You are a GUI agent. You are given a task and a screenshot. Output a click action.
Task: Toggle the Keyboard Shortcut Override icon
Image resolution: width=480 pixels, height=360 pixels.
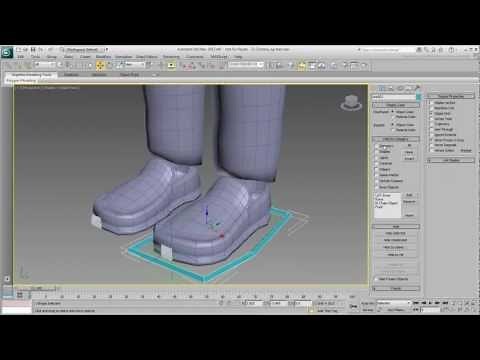171,66
